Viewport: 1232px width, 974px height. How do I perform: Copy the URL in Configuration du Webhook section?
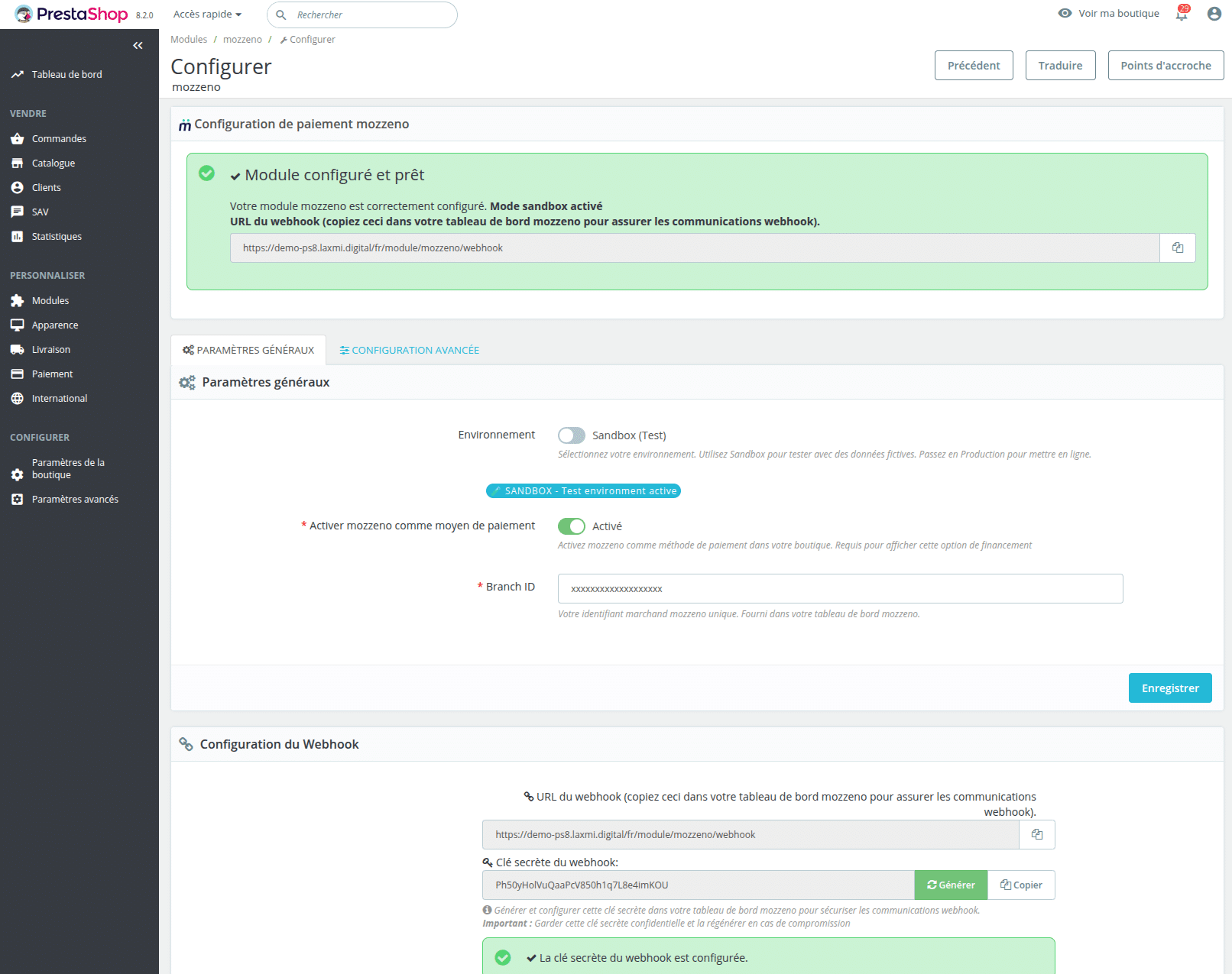(x=1036, y=834)
